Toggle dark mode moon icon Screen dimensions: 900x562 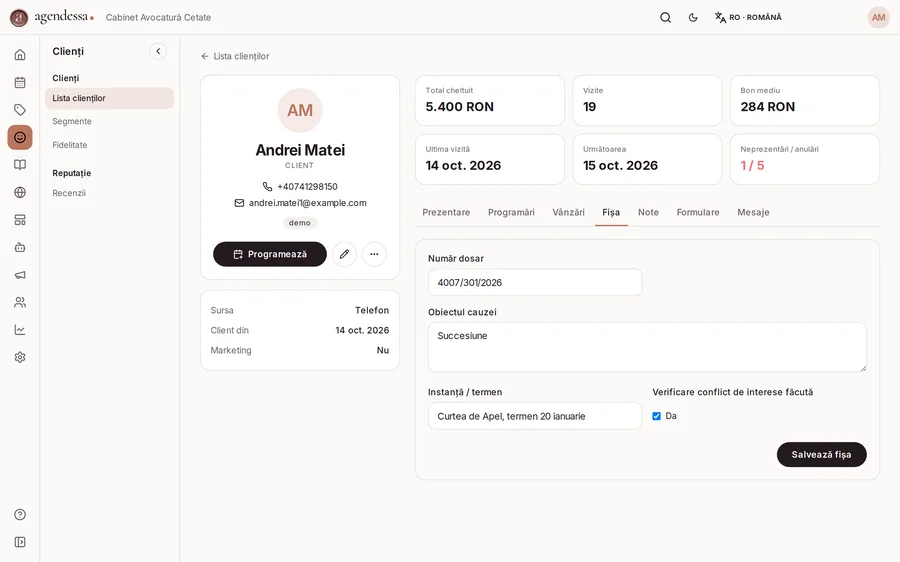click(x=693, y=17)
